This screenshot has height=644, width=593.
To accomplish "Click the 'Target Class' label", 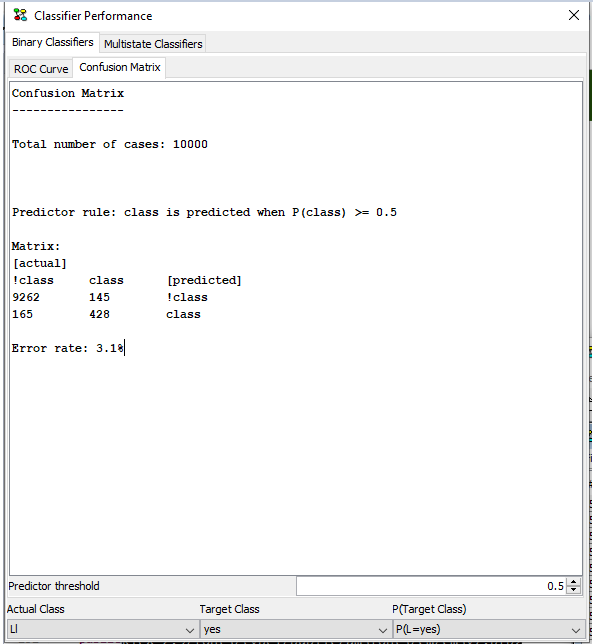I will (x=230, y=609).
